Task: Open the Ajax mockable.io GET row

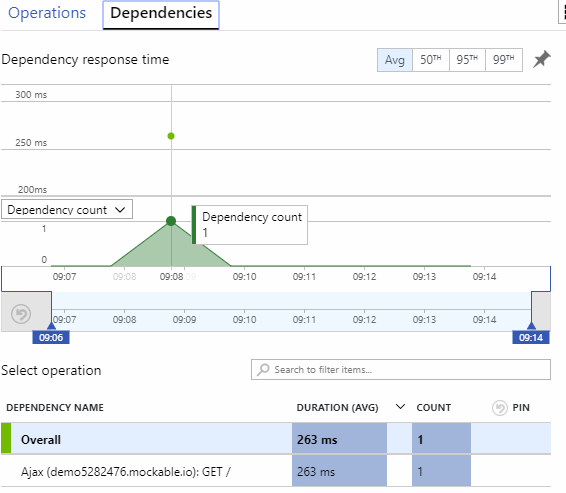Action: click(x=276, y=471)
